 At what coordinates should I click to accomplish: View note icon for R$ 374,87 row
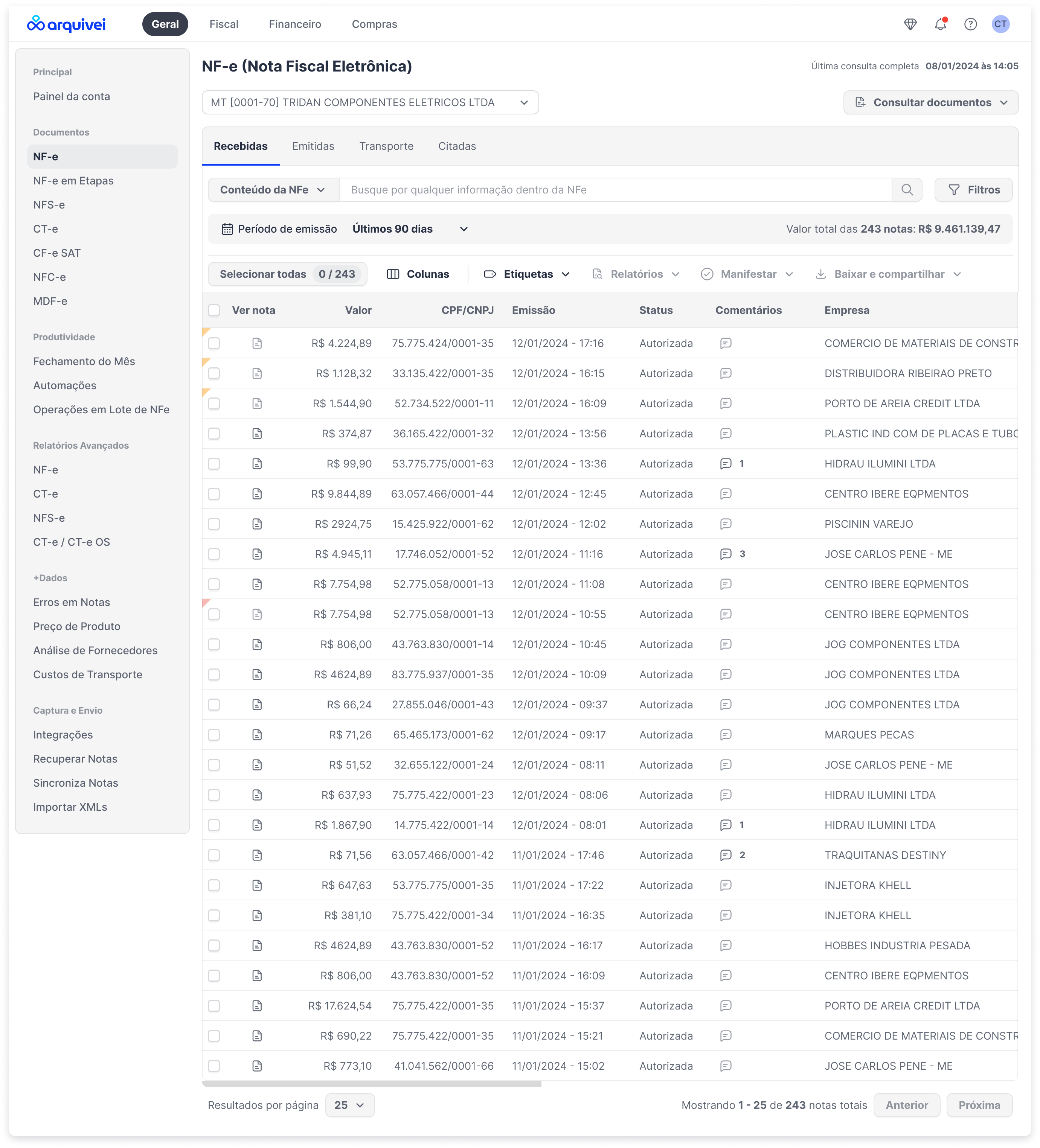pos(257,434)
